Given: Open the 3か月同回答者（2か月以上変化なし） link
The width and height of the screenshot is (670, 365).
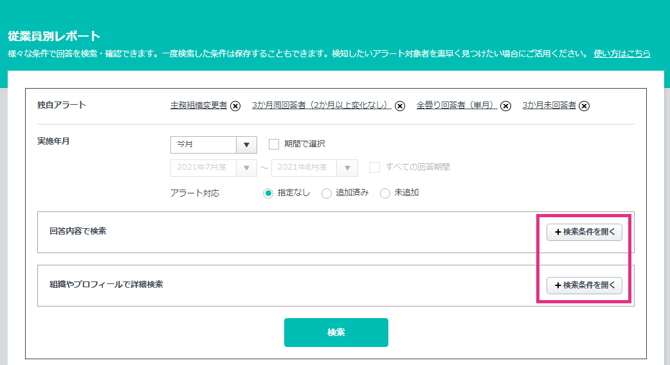Looking at the screenshot, I should (322, 105).
